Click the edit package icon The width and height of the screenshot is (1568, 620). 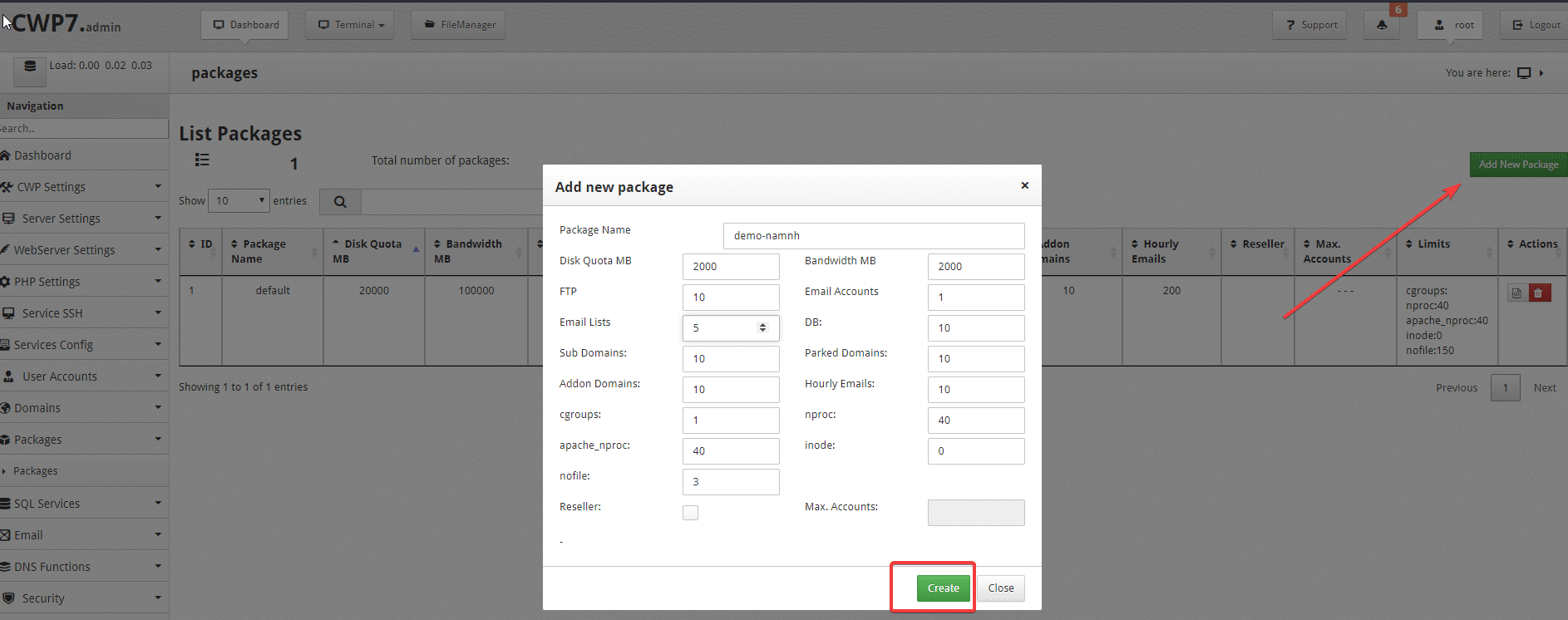(1516, 293)
